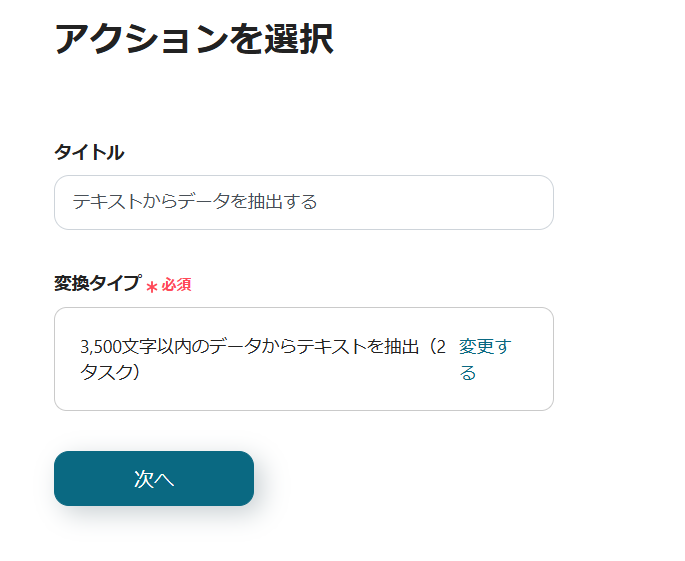
Task: Click the 変更する link
Action: [x=484, y=359]
